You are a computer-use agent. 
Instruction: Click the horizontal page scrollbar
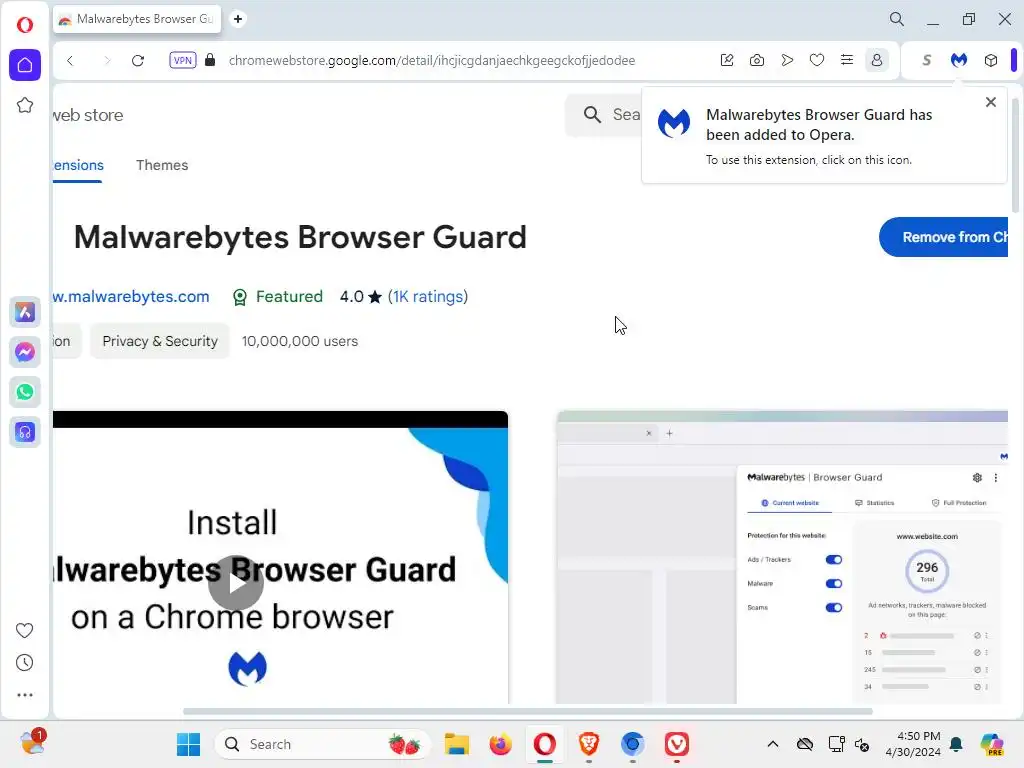pyautogui.click(x=528, y=711)
